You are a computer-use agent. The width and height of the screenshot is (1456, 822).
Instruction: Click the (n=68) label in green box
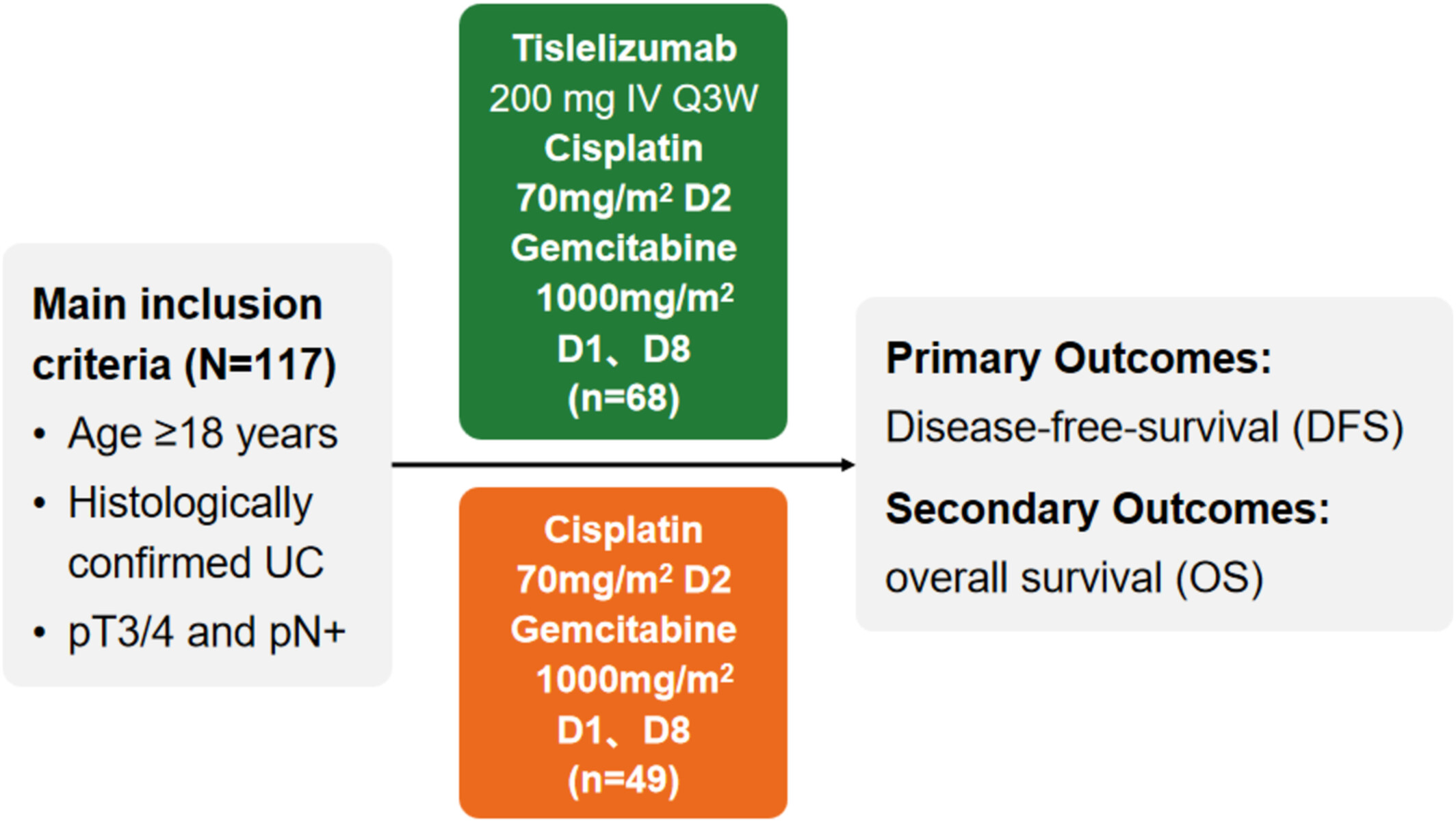point(623,399)
